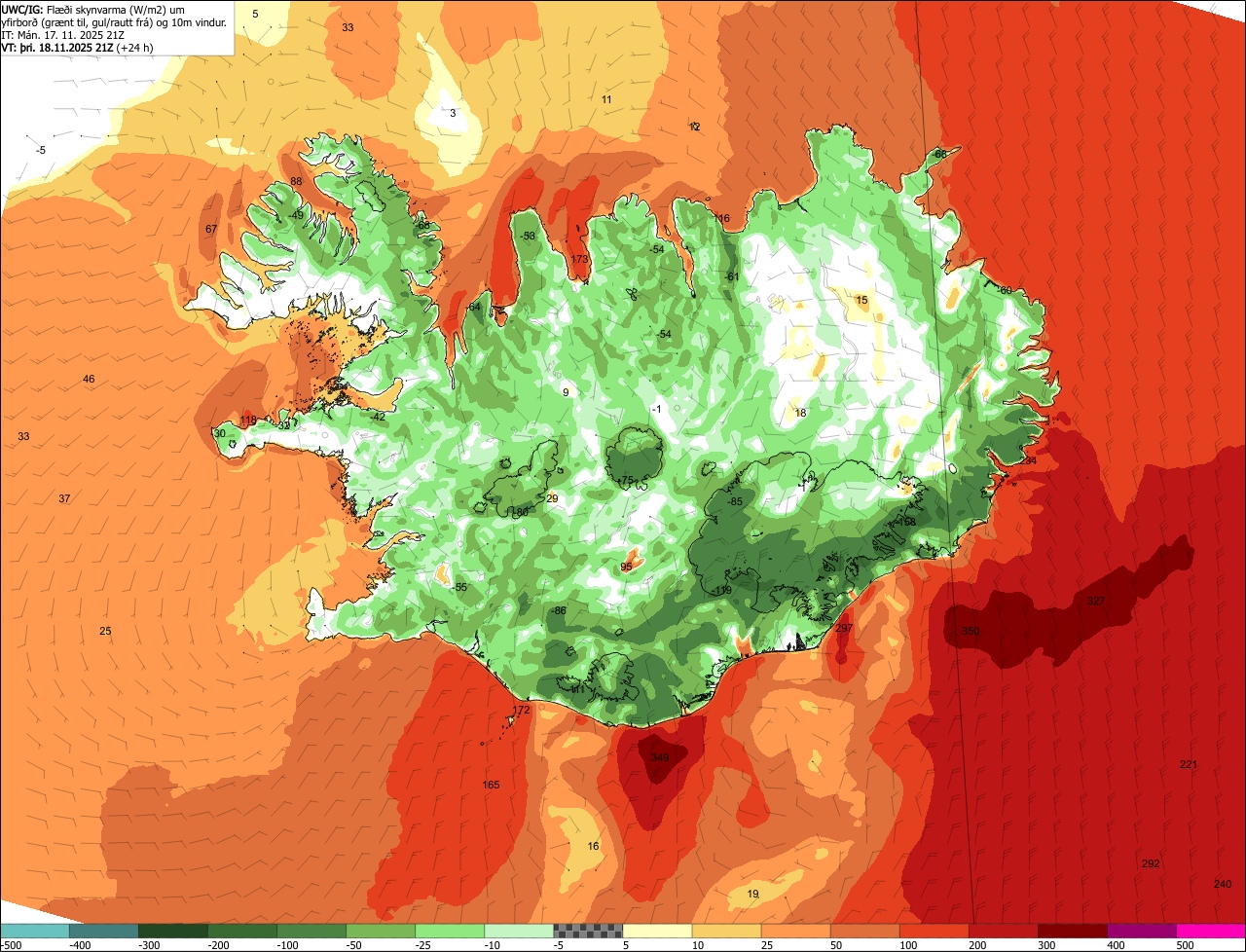Click the '221' value over the eastern sea
Screen dimensions: 1246x952
click(x=1189, y=764)
